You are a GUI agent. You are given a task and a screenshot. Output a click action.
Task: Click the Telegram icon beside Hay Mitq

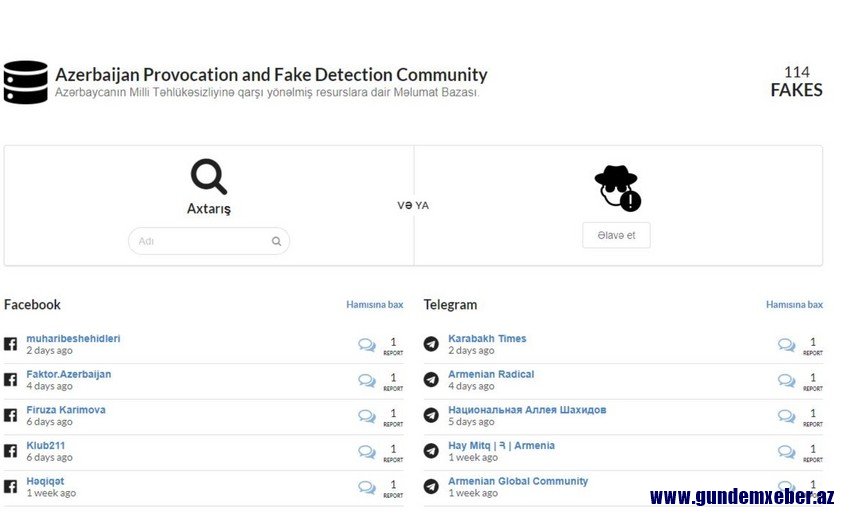click(431, 451)
